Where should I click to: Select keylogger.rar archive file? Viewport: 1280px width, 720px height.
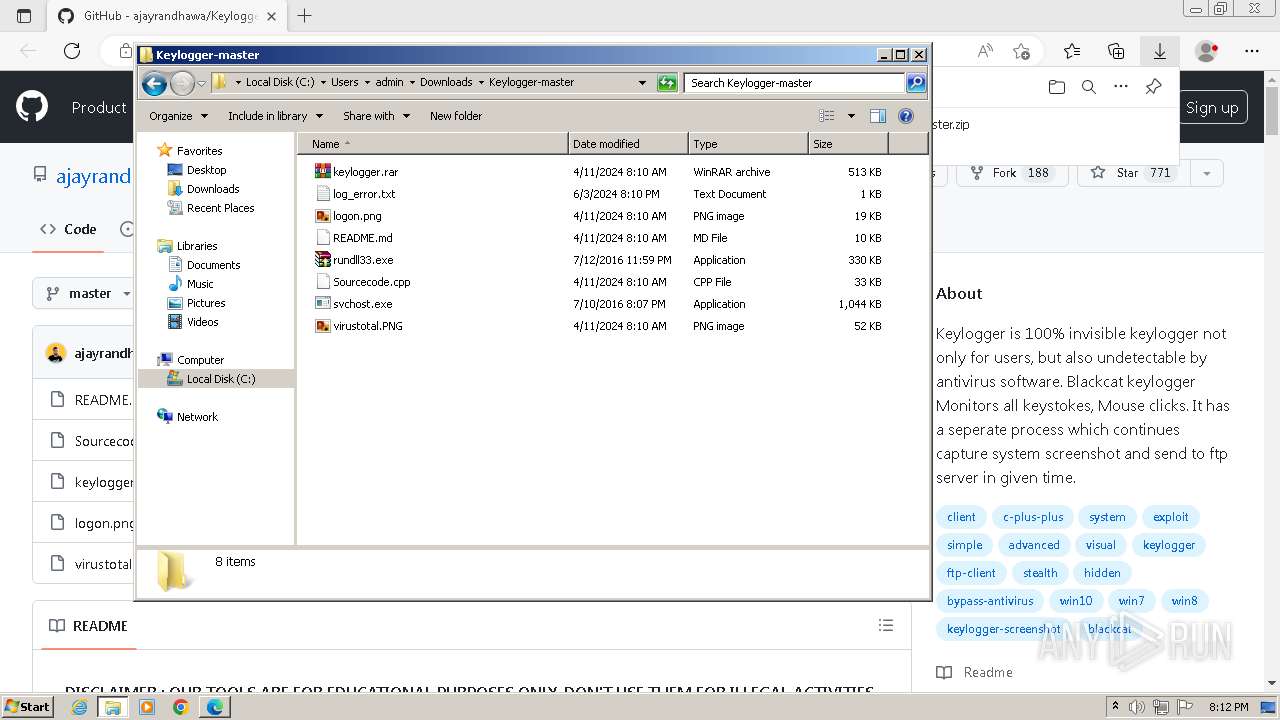[365, 172]
